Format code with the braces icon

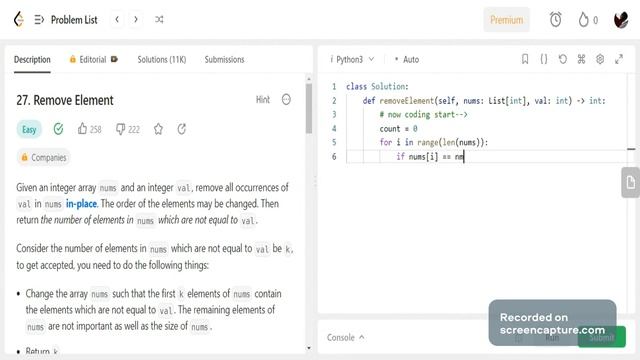pos(544,59)
